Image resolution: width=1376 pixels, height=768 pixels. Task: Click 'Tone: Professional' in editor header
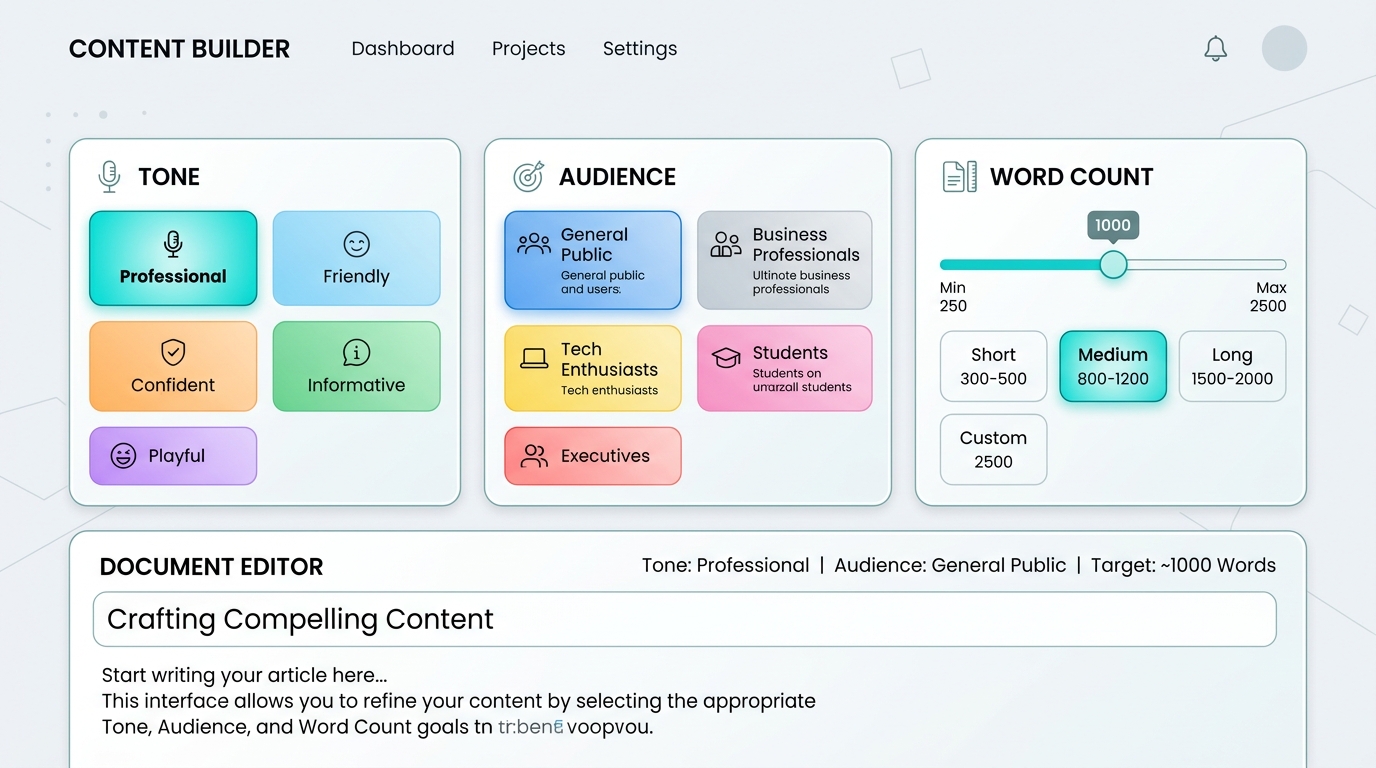[725, 565]
